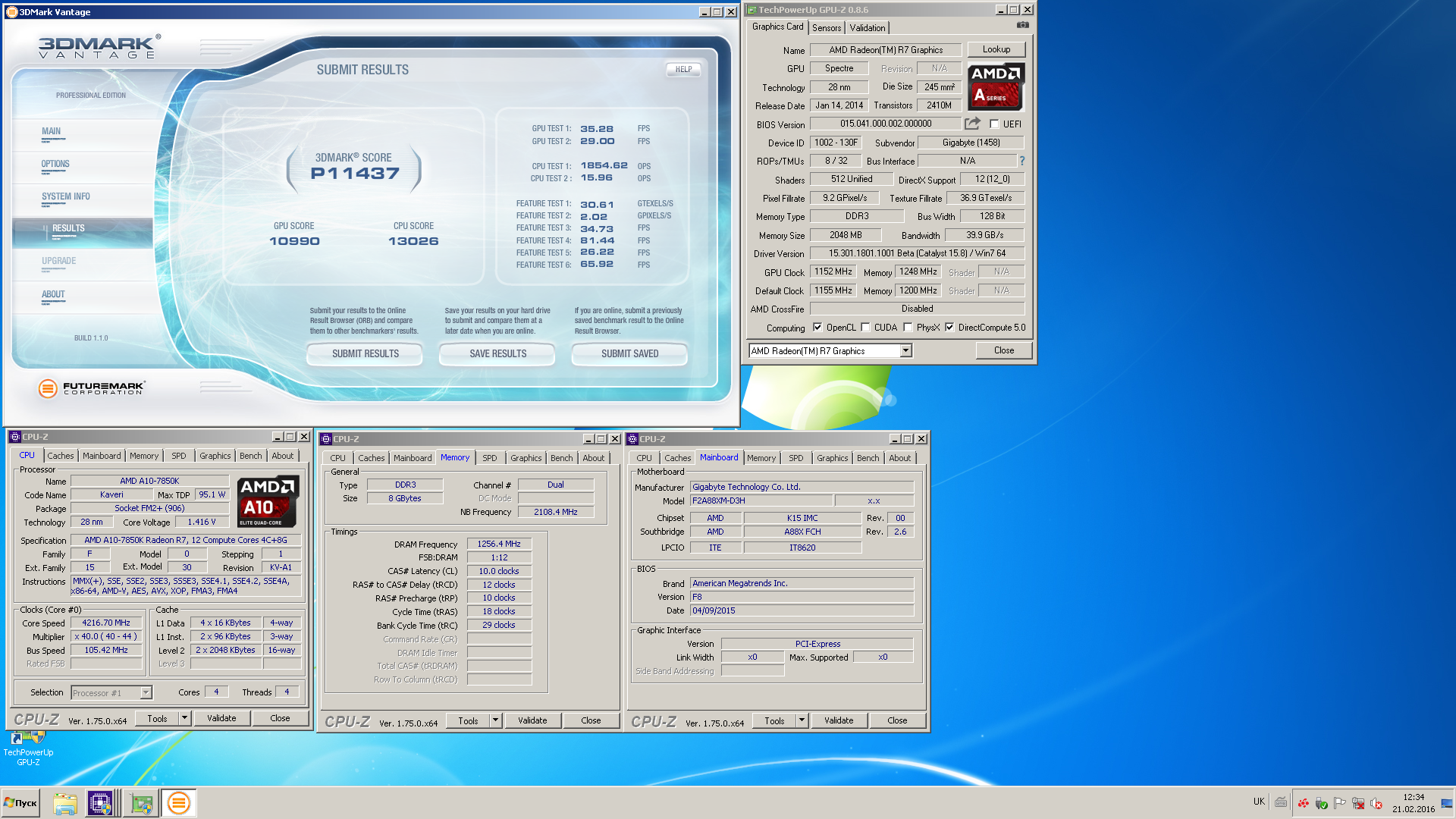Click the SAVE RESULTS button
Viewport: 1456px width, 819px height.
tap(497, 354)
